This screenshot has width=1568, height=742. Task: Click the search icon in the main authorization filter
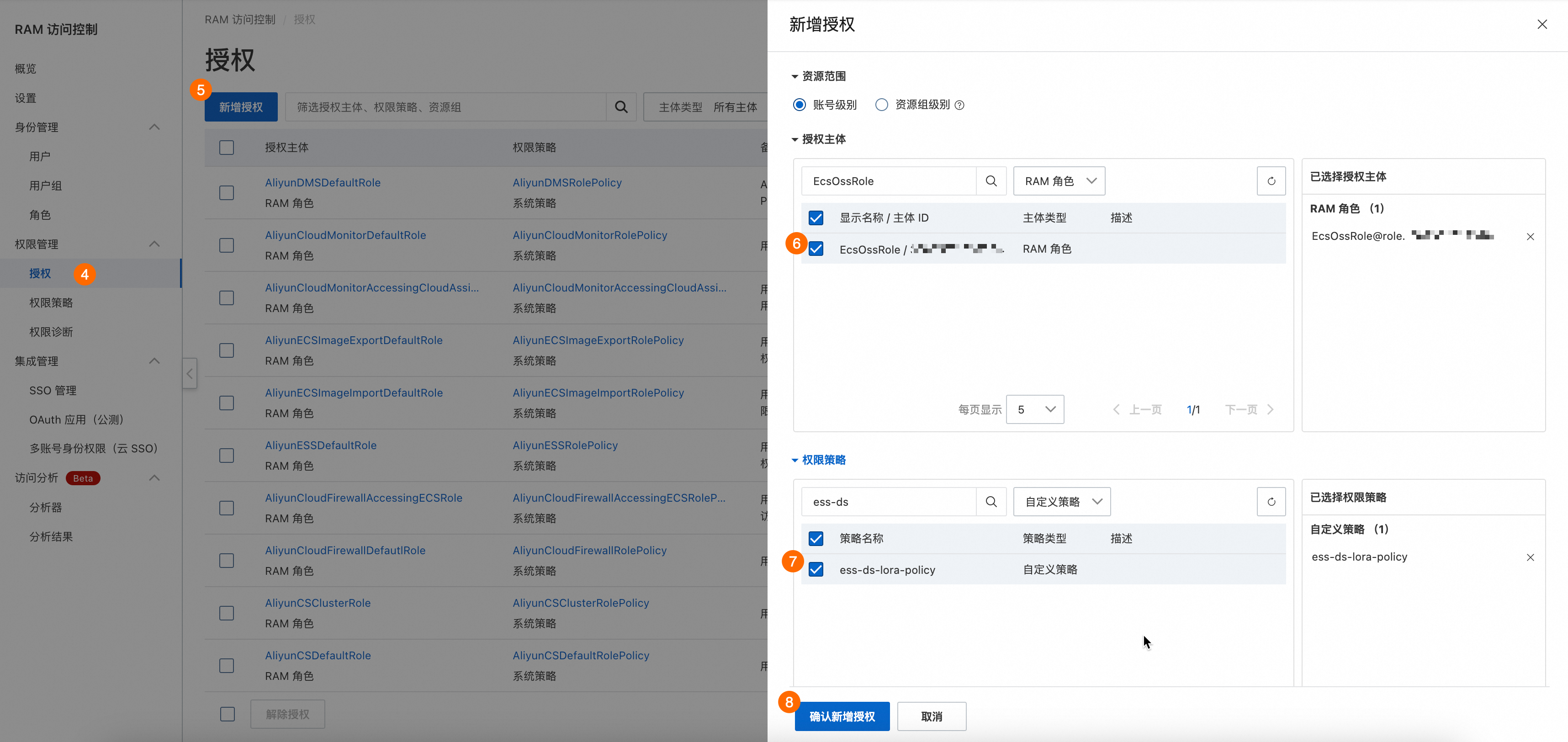pos(621,107)
